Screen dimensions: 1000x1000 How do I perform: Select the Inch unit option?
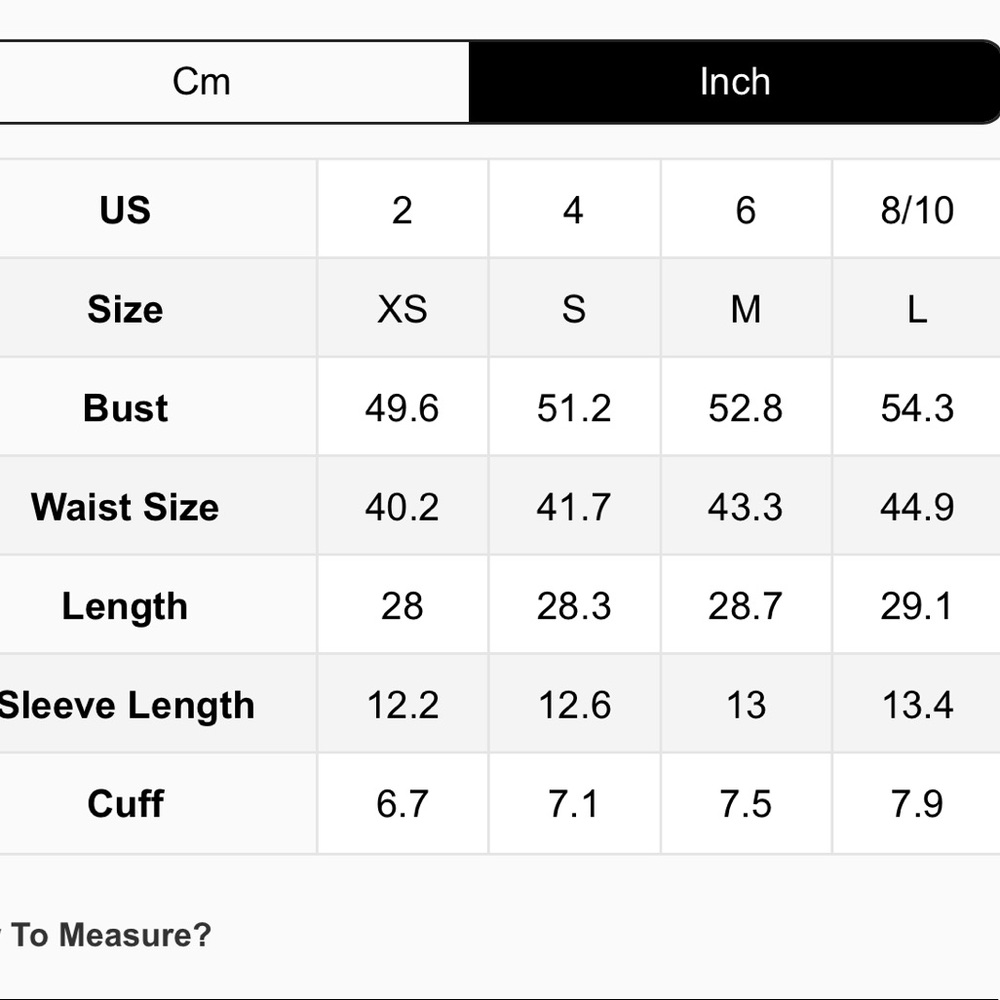734,82
